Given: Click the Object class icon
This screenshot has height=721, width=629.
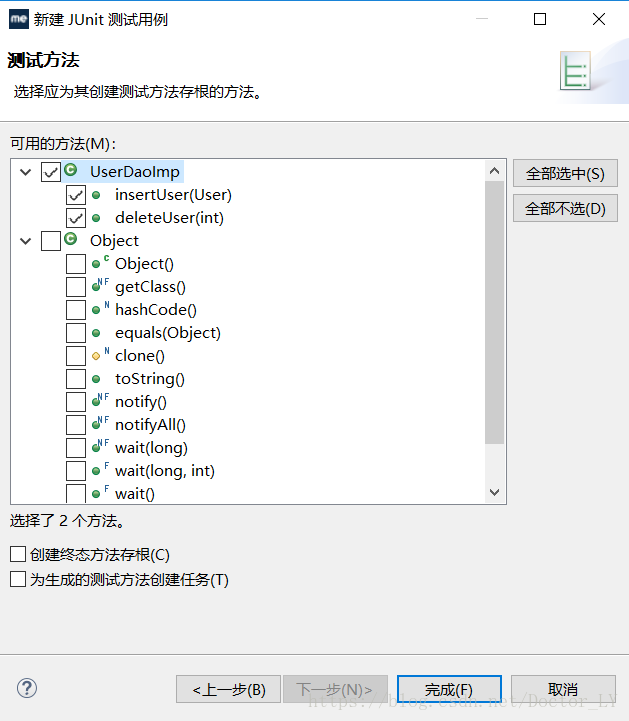Looking at the screenshot, I should pos(70,239).
